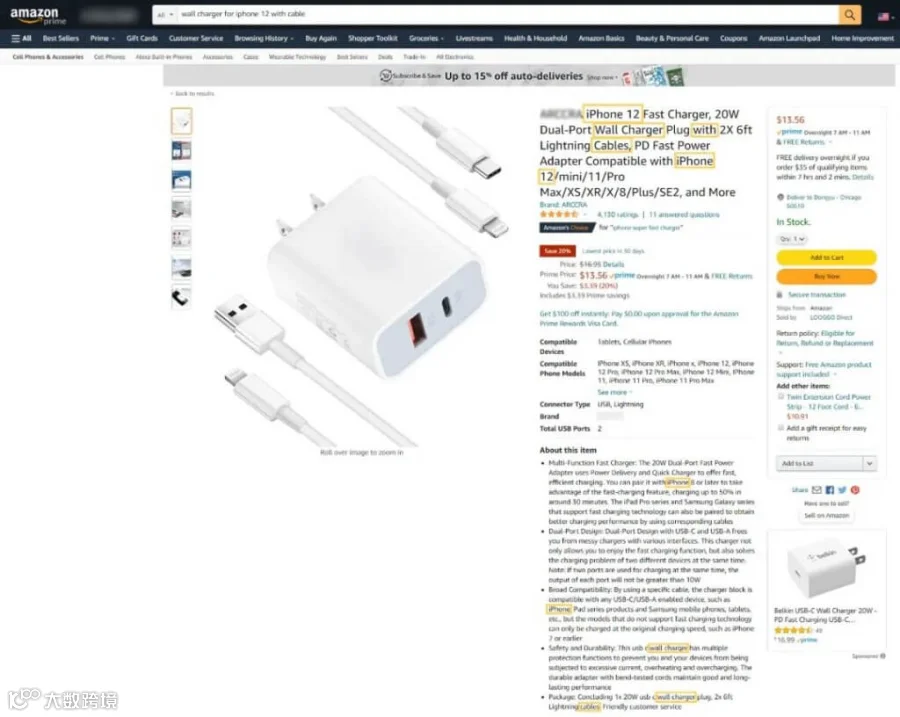Open the search category All dropdown

click(165, 14)
